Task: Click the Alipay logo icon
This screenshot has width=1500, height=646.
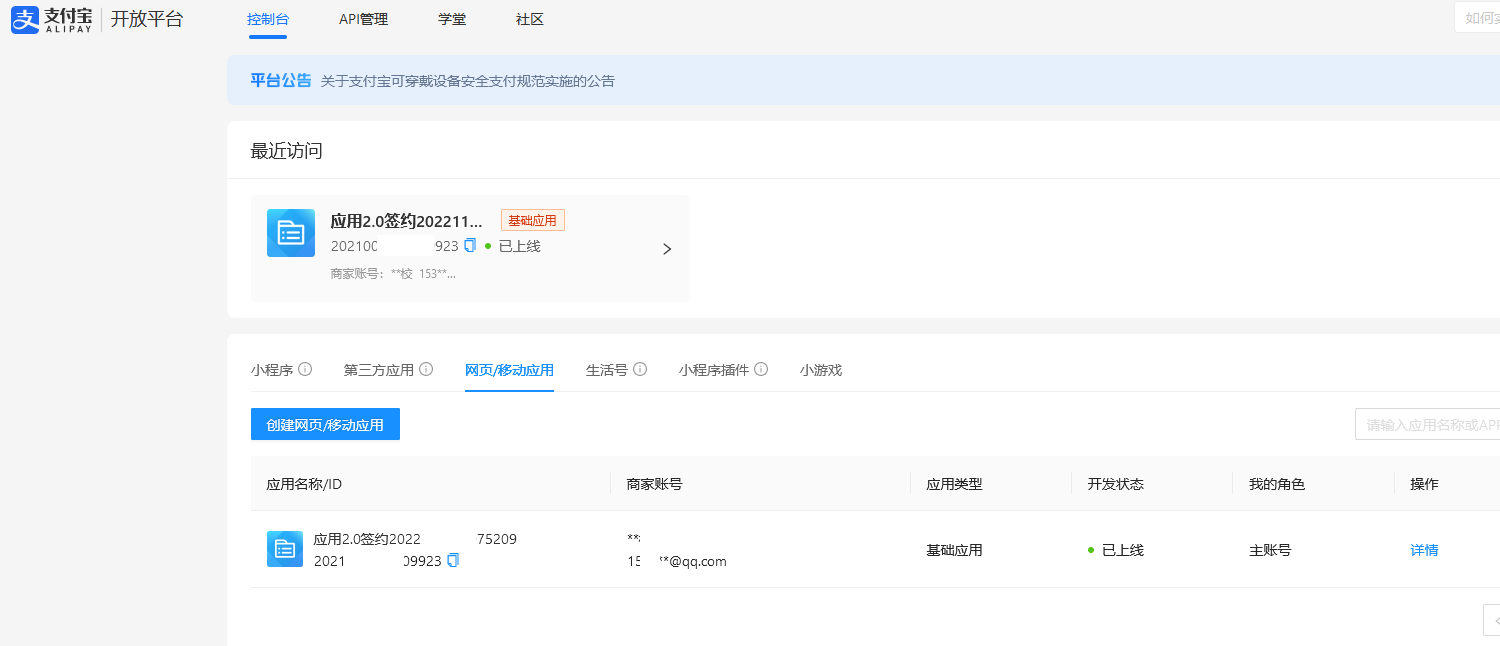Action: (x=25, y=20)
